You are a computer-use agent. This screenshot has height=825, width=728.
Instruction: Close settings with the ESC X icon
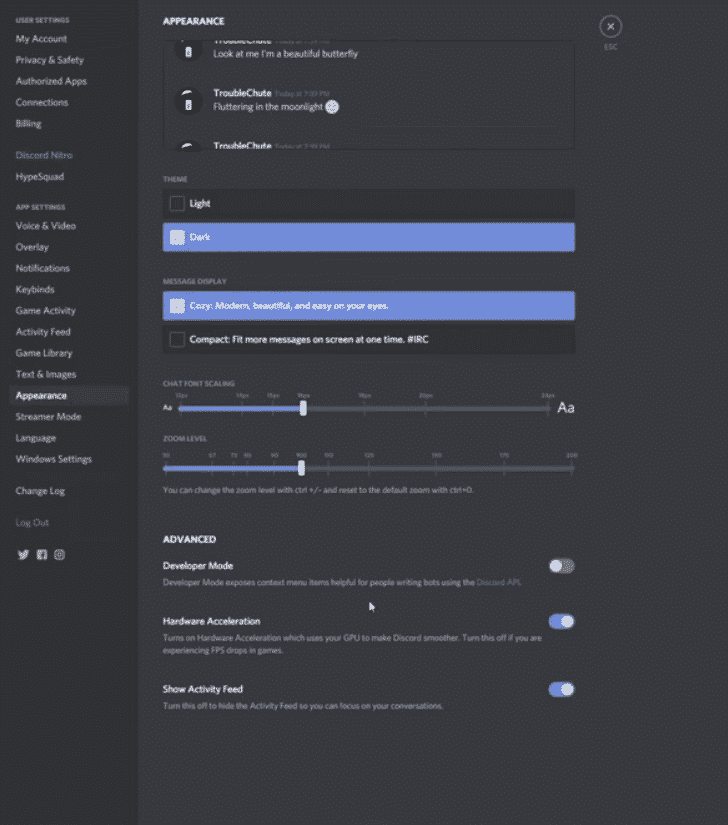pyautogui.click(x=610, y=27)
